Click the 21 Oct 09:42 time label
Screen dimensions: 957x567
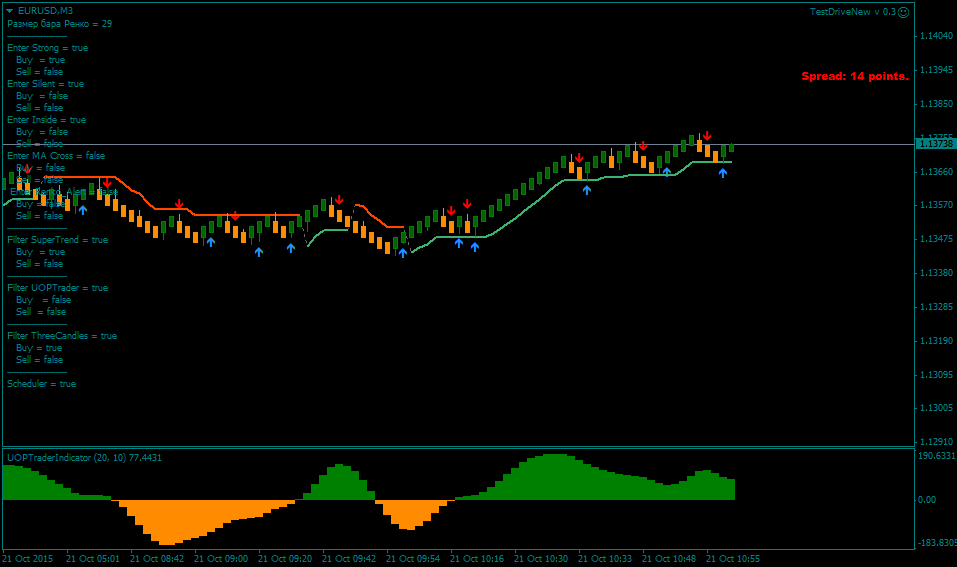[349, 558]
